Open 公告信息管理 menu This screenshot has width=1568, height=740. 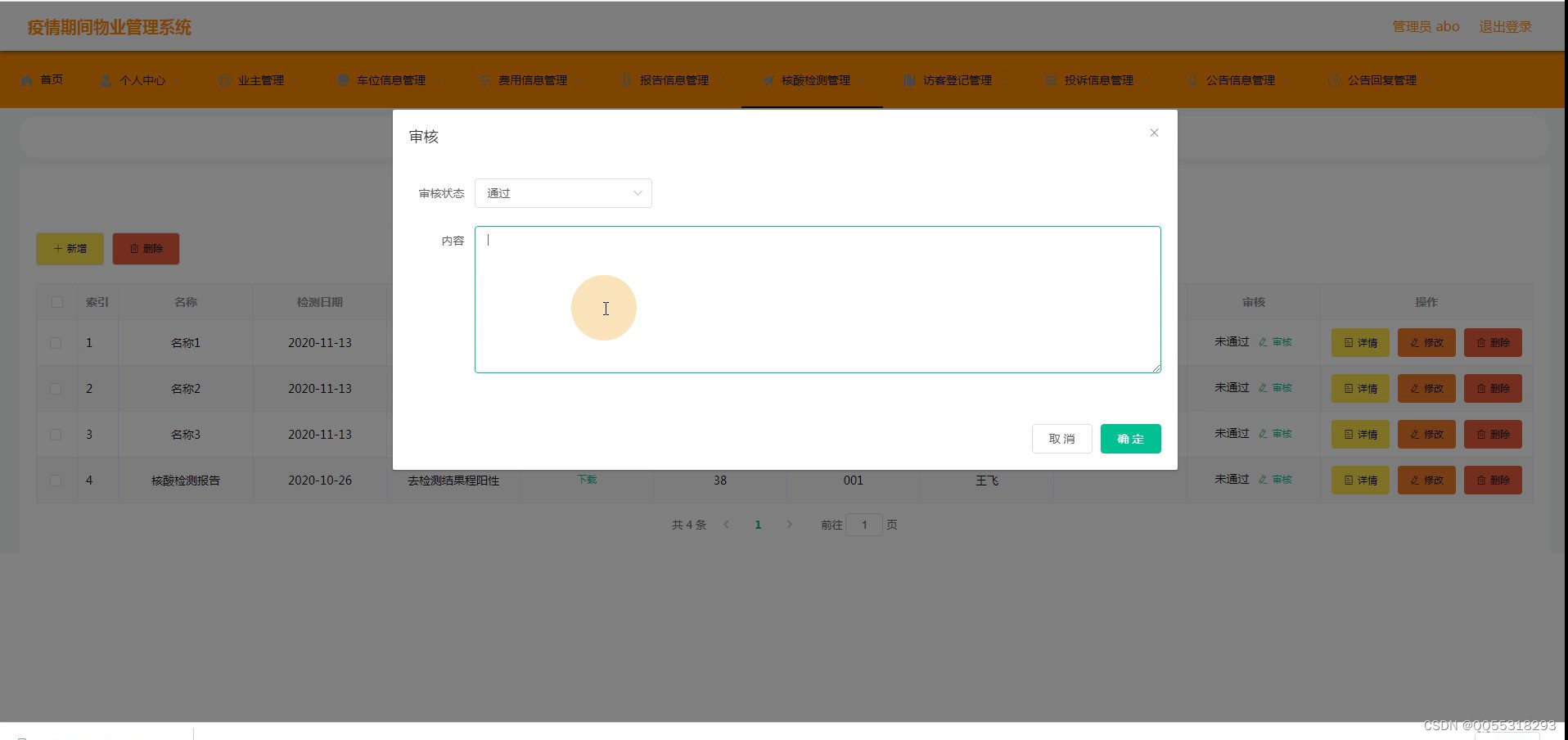(x=1240, y=80)
